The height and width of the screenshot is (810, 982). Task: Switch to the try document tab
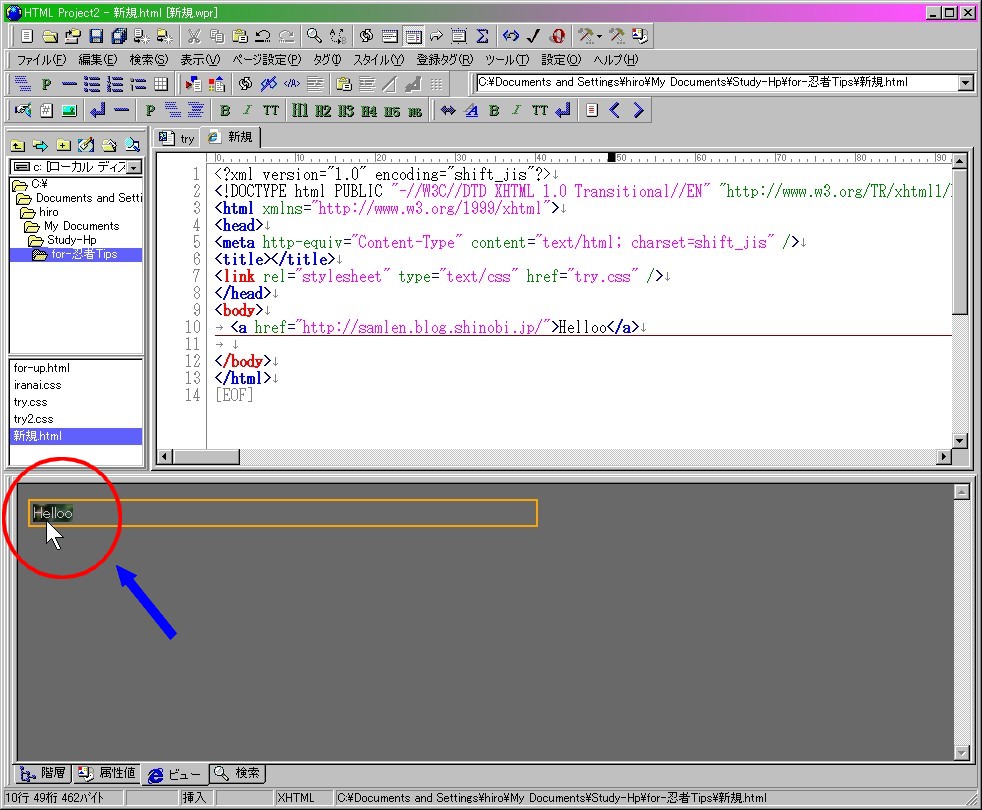click(178, 138)
